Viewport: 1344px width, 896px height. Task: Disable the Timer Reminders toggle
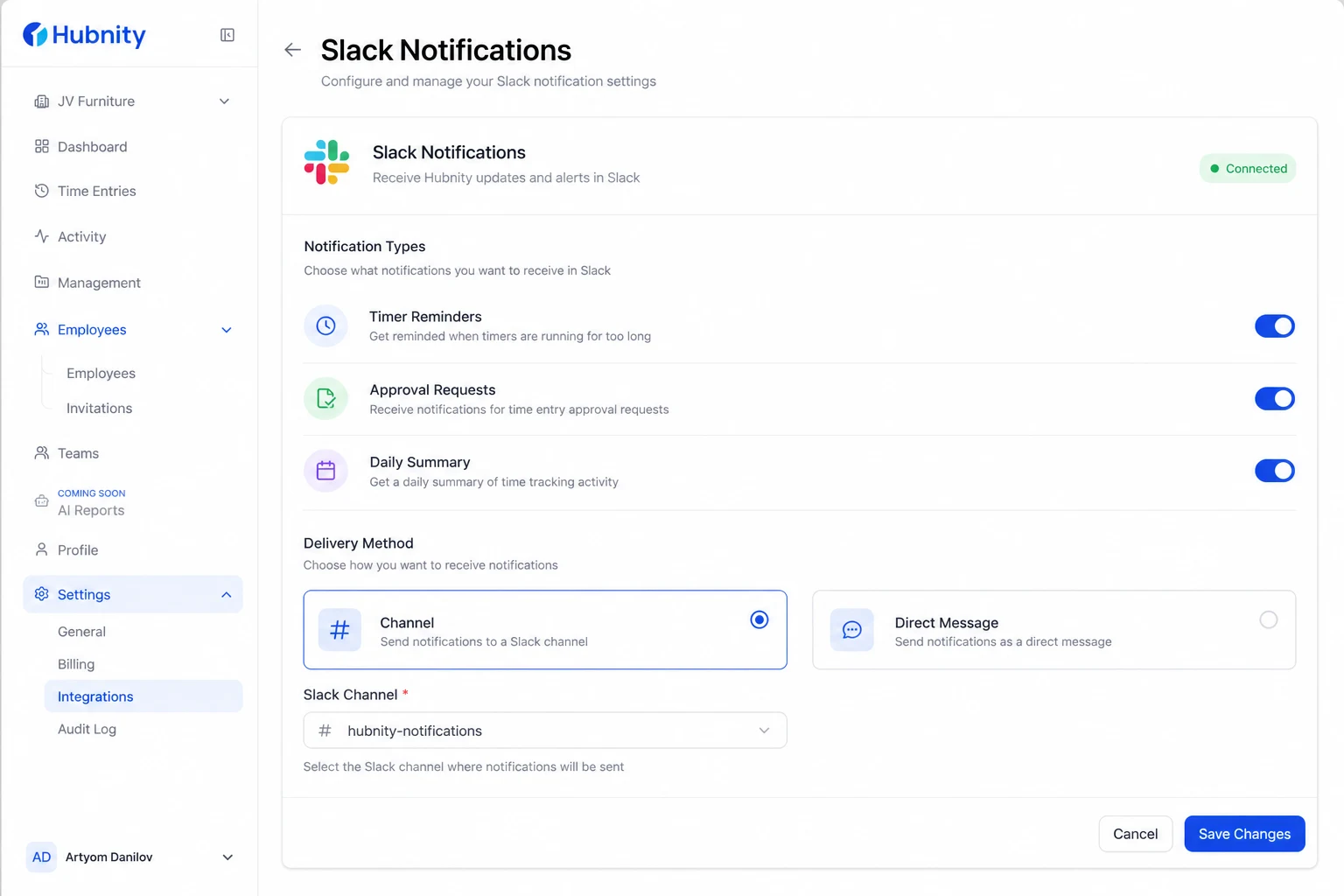1275,325
